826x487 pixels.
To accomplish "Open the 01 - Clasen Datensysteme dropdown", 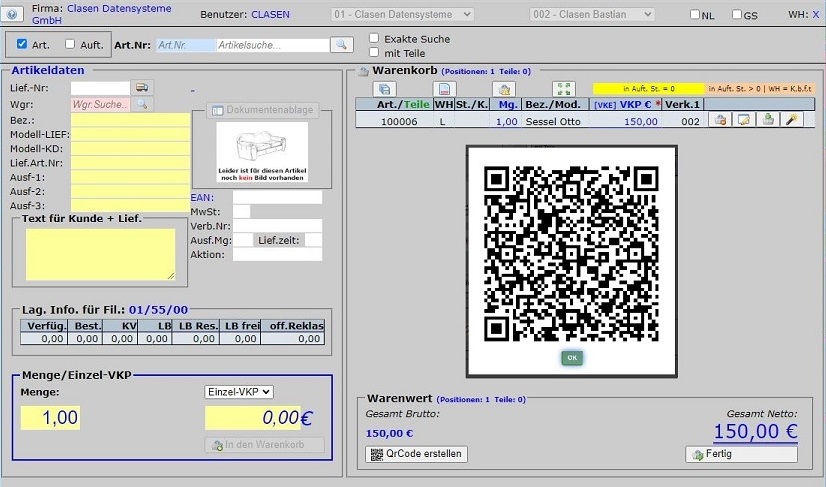I will (402, 14).
